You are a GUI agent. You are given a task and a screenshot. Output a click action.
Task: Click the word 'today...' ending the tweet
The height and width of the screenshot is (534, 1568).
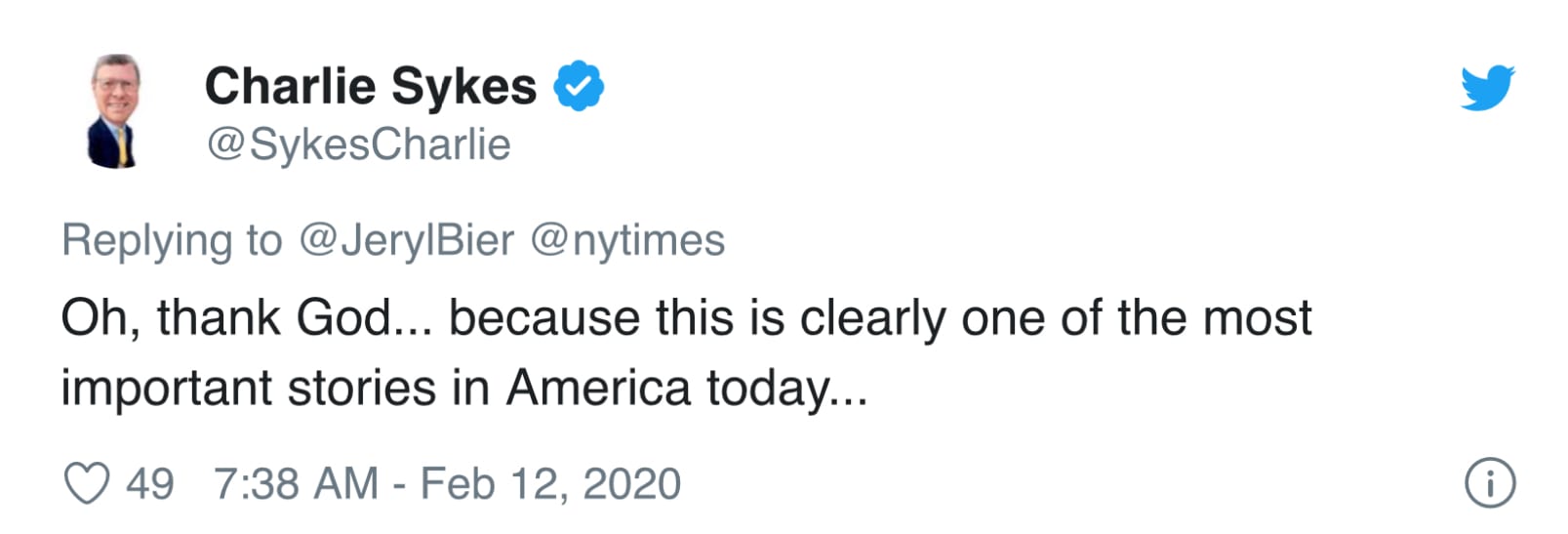pos(786,389)
